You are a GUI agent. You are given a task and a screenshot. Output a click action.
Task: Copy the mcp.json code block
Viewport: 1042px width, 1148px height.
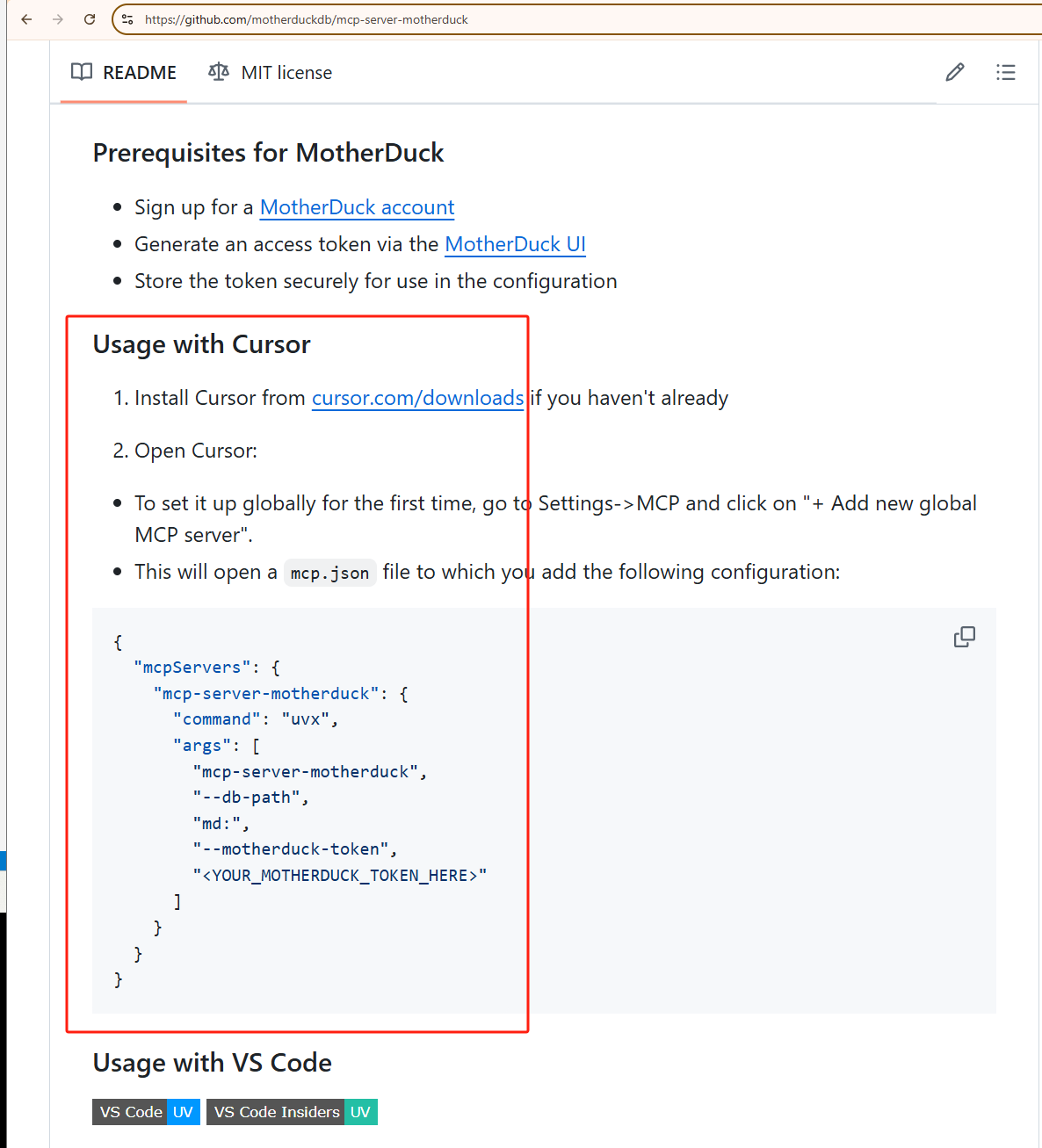[x=965, y=637]
